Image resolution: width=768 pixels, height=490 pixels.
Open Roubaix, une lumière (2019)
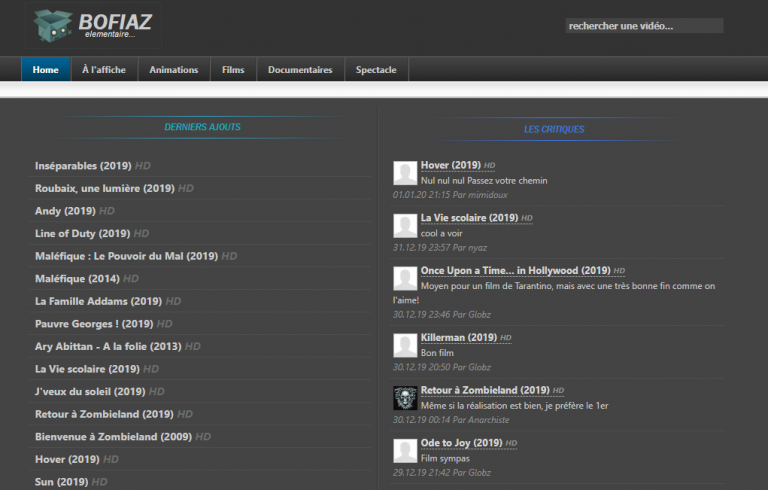point(104,188)
